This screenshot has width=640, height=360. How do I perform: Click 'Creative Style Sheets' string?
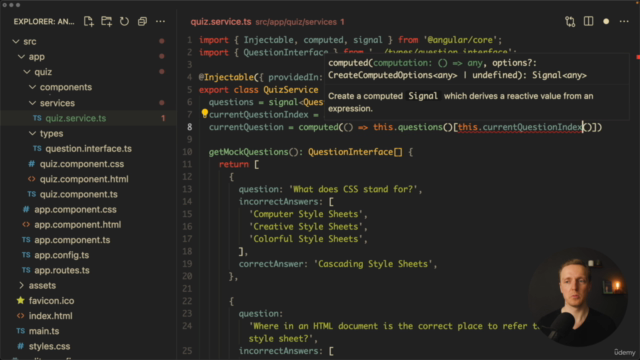[x=306, y=227]
